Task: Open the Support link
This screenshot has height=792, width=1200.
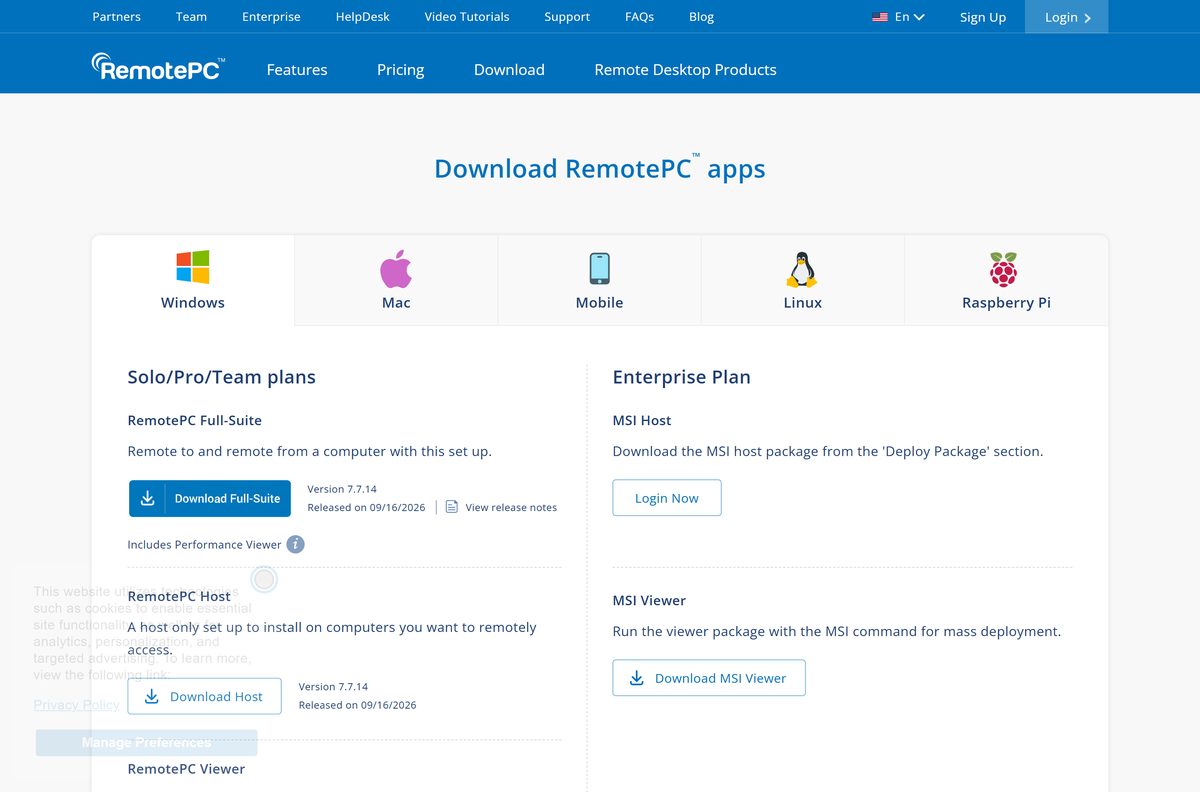Action: [567, 17]
